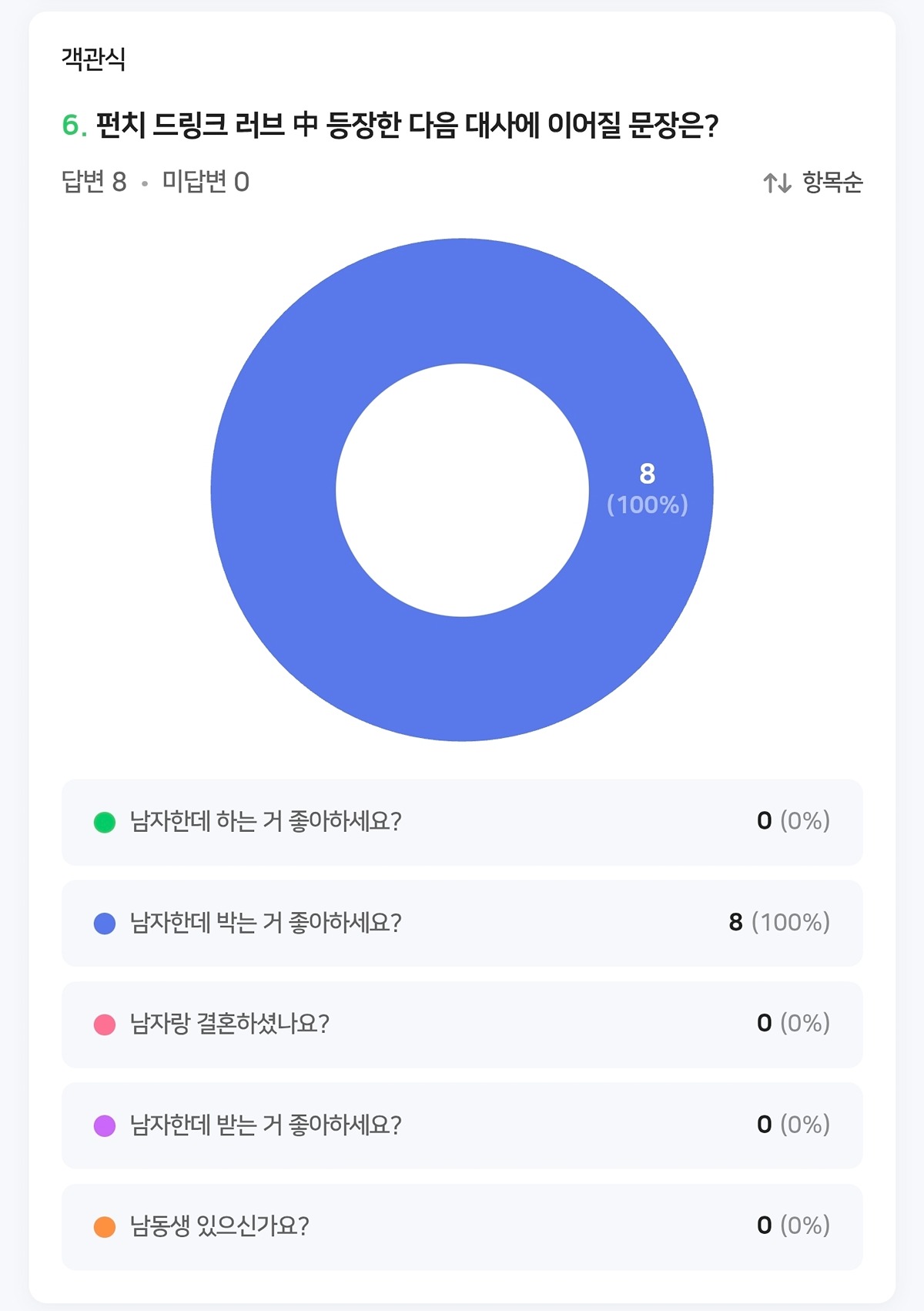This screenshot has height=1311, width=924.
Task: Click the 답변 8 response count
Action: click(x=94, y=183)
